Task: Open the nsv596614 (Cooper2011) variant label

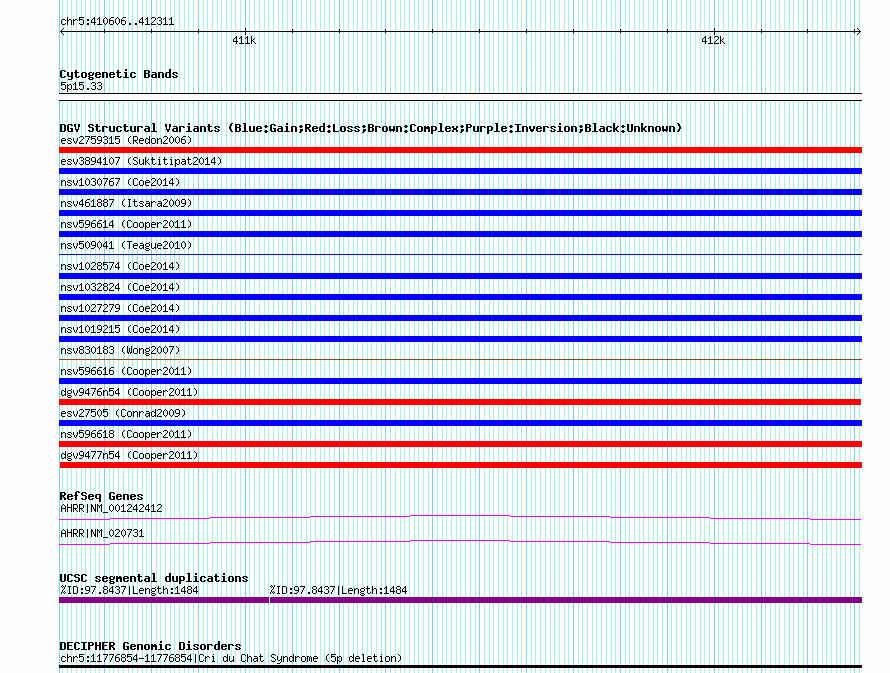Action: pos(126,224)
